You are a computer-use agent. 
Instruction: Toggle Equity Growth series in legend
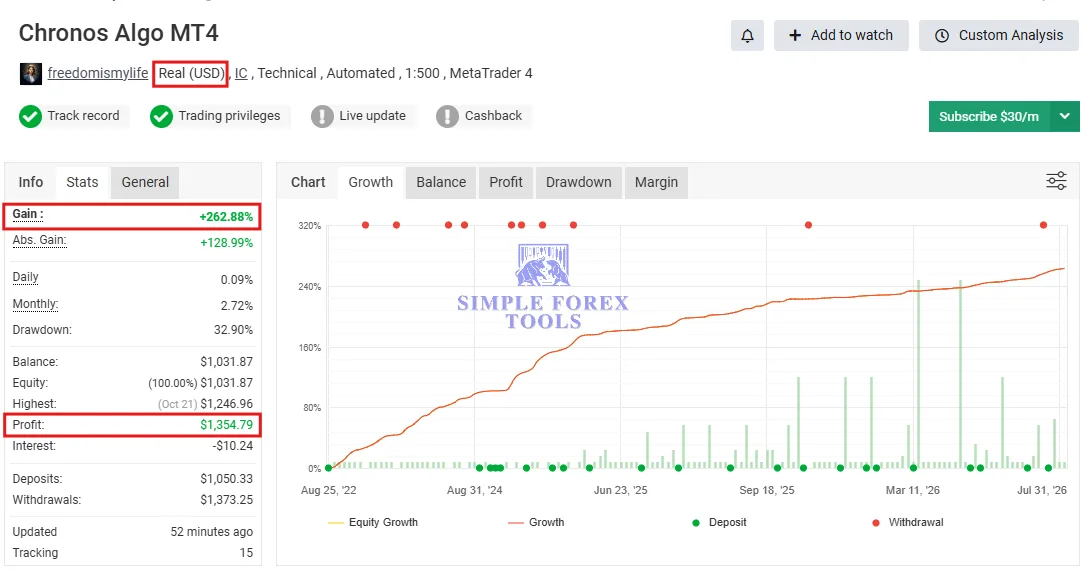(373, 522)
